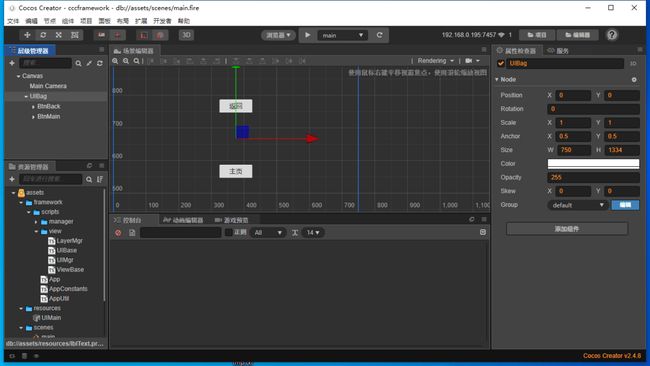Click the Rotation value field
Image resolution: width=650 pixels, height=366 pixels.
(x=593, y=109)
